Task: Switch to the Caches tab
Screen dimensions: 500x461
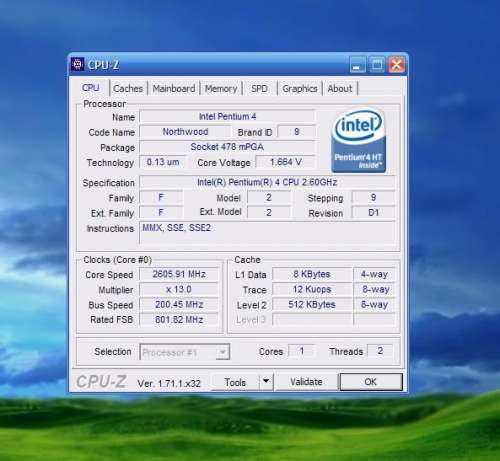Action: pos(128,89)
